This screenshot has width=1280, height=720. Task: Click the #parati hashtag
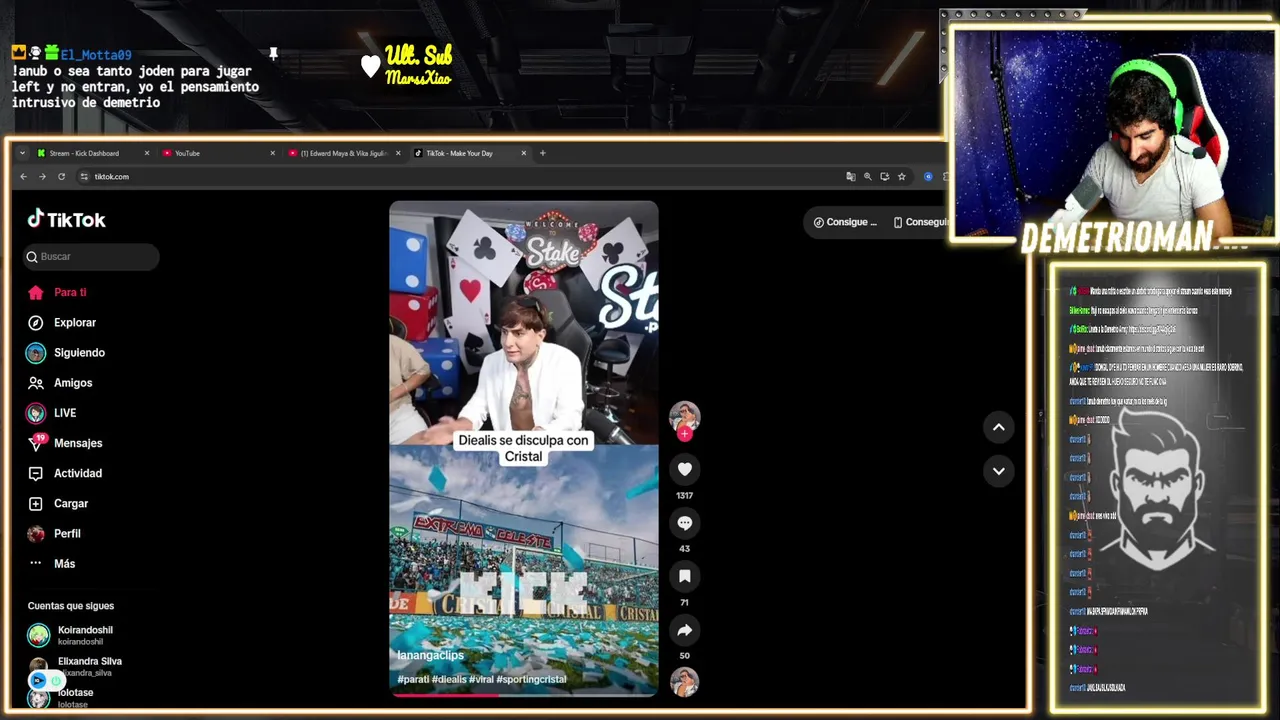413,679
